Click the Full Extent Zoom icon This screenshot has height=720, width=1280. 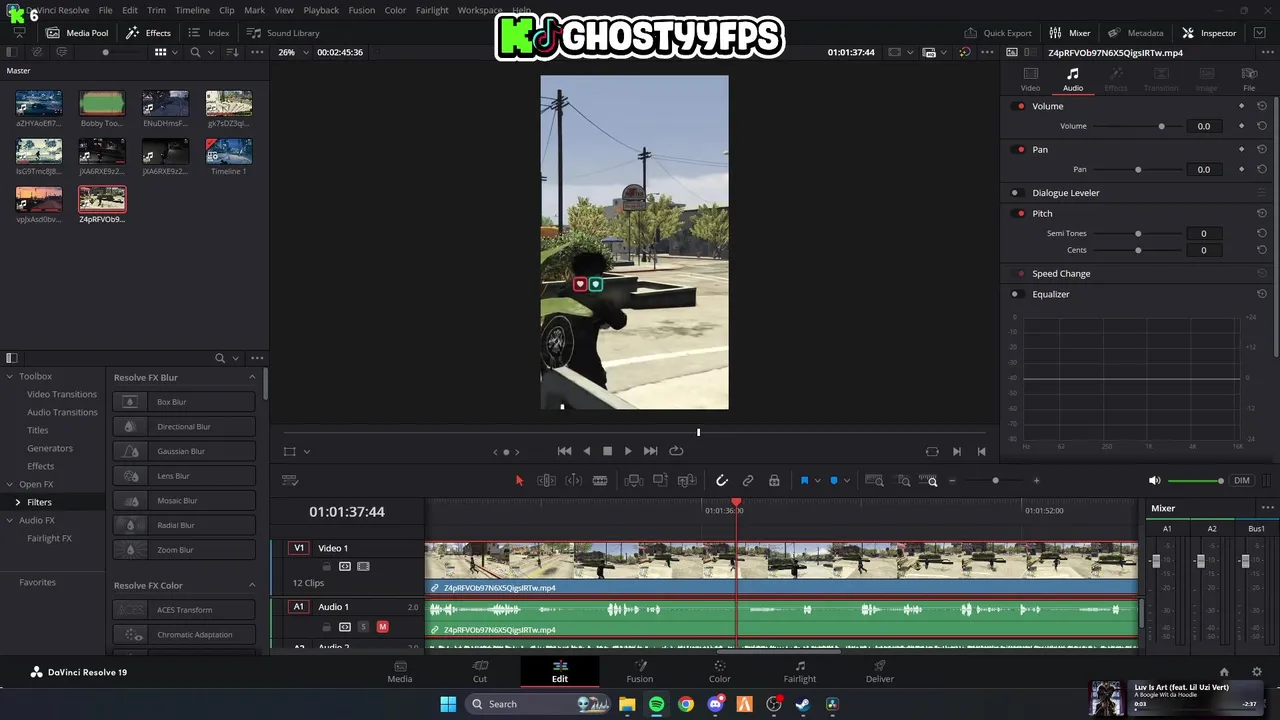tap(874, 481)
